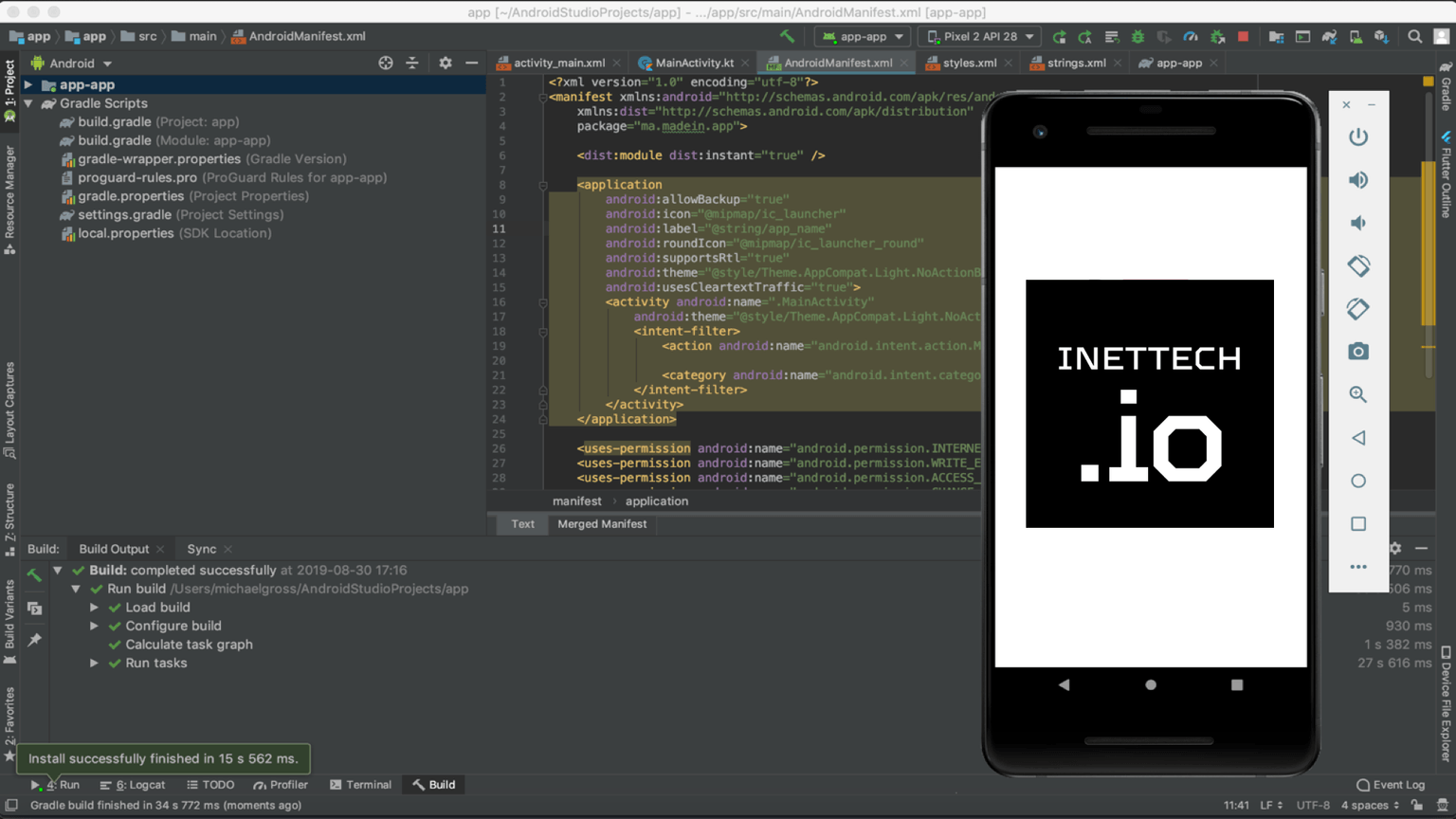Click the main breadcrumb in navigation bar
Image resolution: width=1456 pixels, height=819 pixels.
193,37
